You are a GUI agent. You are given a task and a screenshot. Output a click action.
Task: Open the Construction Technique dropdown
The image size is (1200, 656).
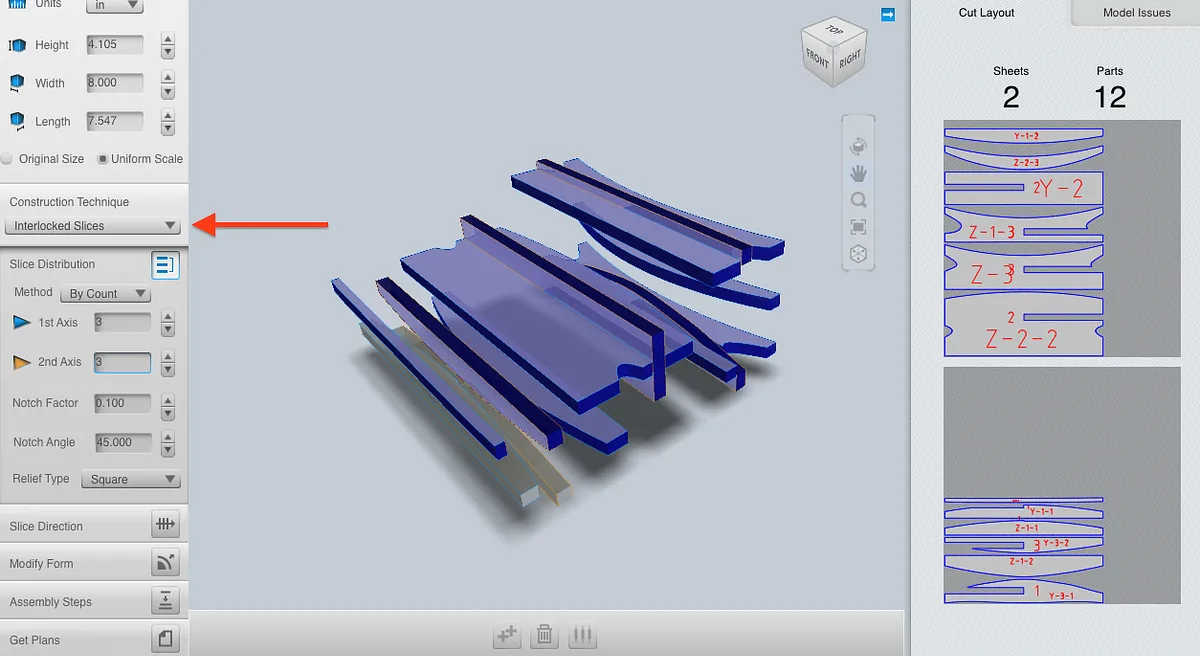(93, 226)
